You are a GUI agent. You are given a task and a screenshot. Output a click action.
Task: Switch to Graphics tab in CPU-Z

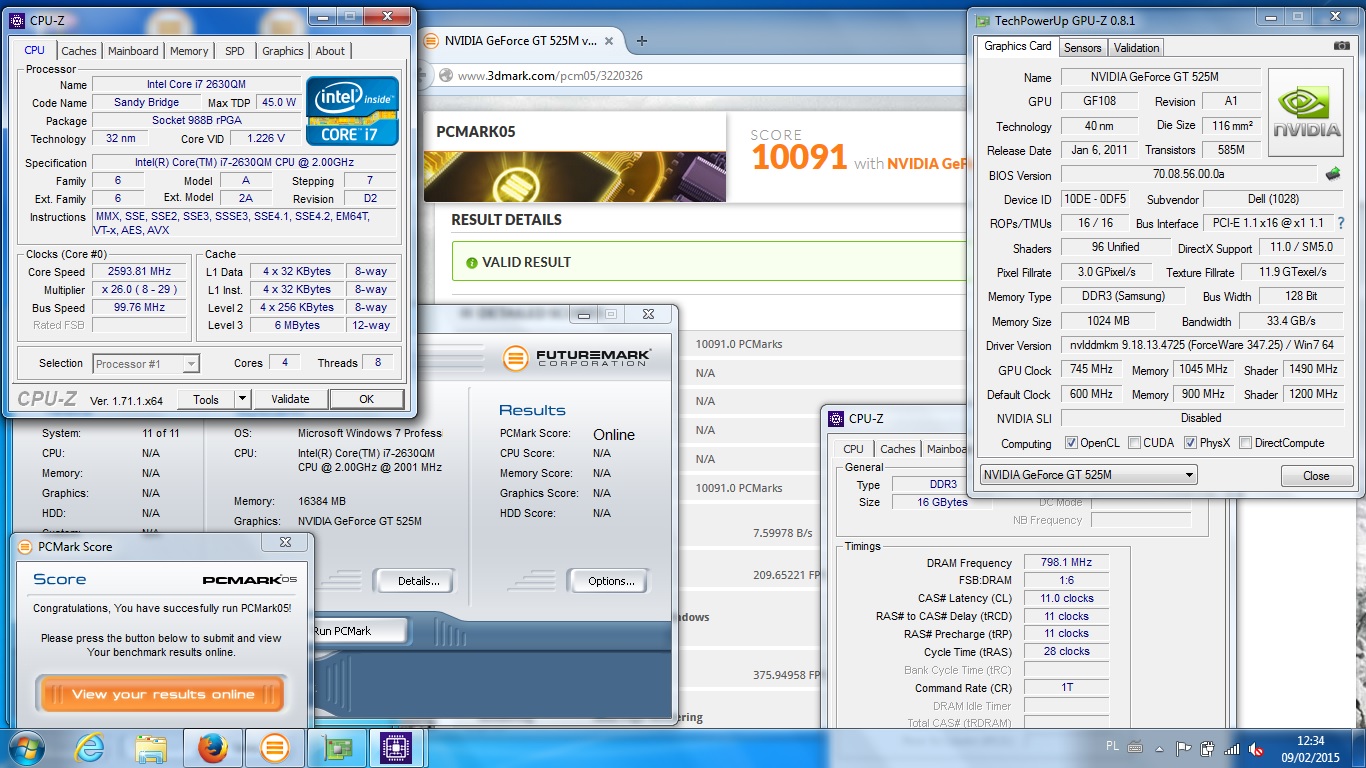(283, 51)
